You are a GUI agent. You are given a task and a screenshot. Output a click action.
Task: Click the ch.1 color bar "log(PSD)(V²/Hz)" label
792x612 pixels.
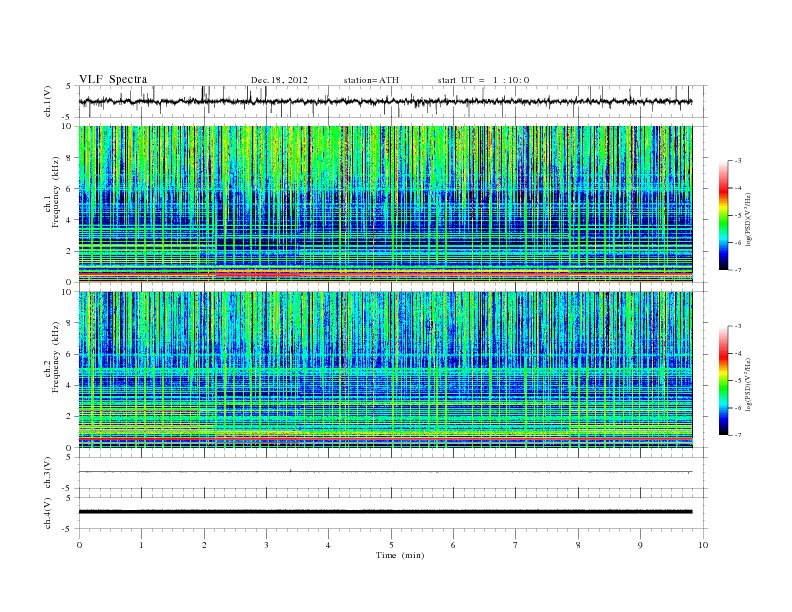point(748,219)
